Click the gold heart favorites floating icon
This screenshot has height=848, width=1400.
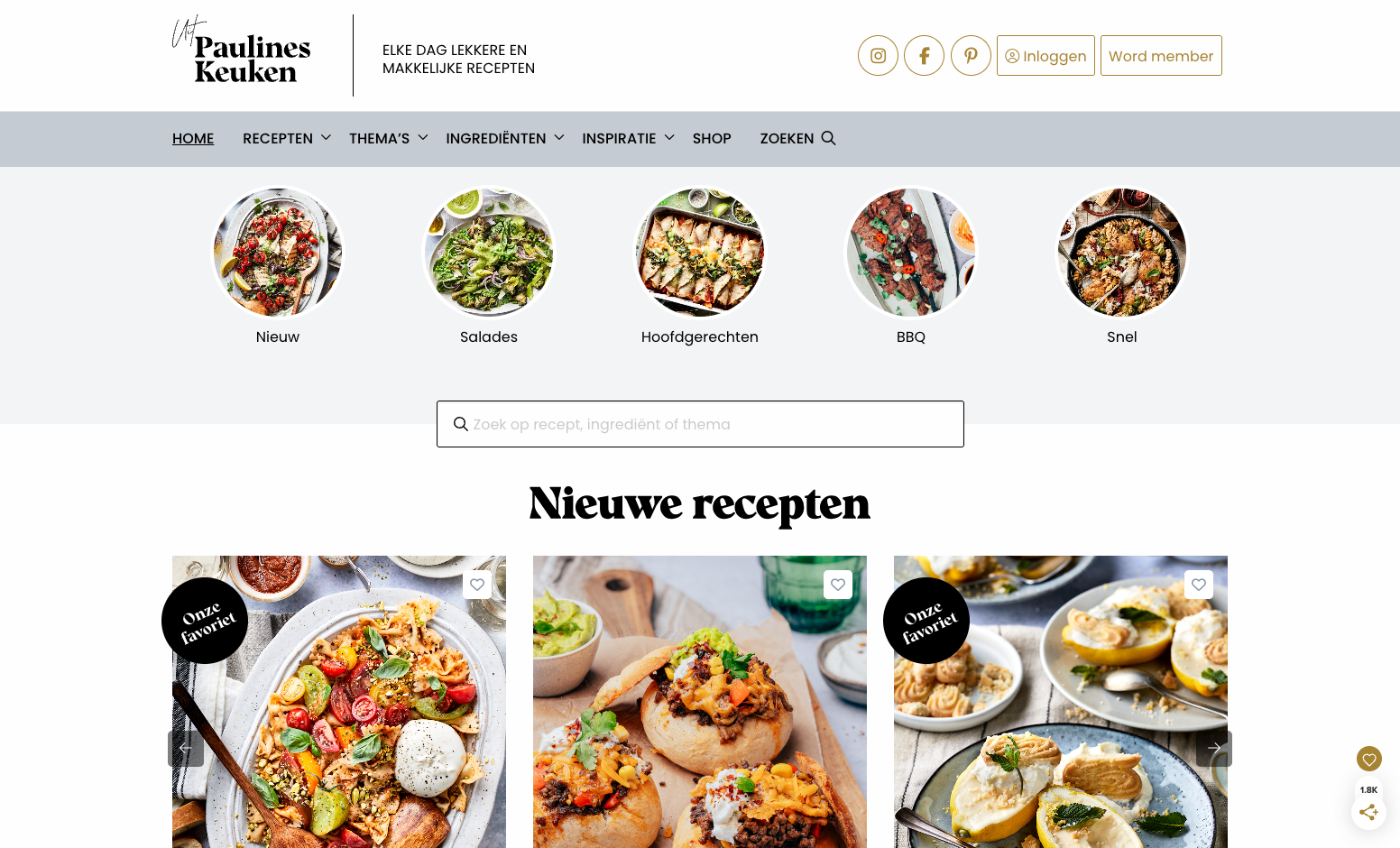pyautogui.click(x=1369, y=759)
